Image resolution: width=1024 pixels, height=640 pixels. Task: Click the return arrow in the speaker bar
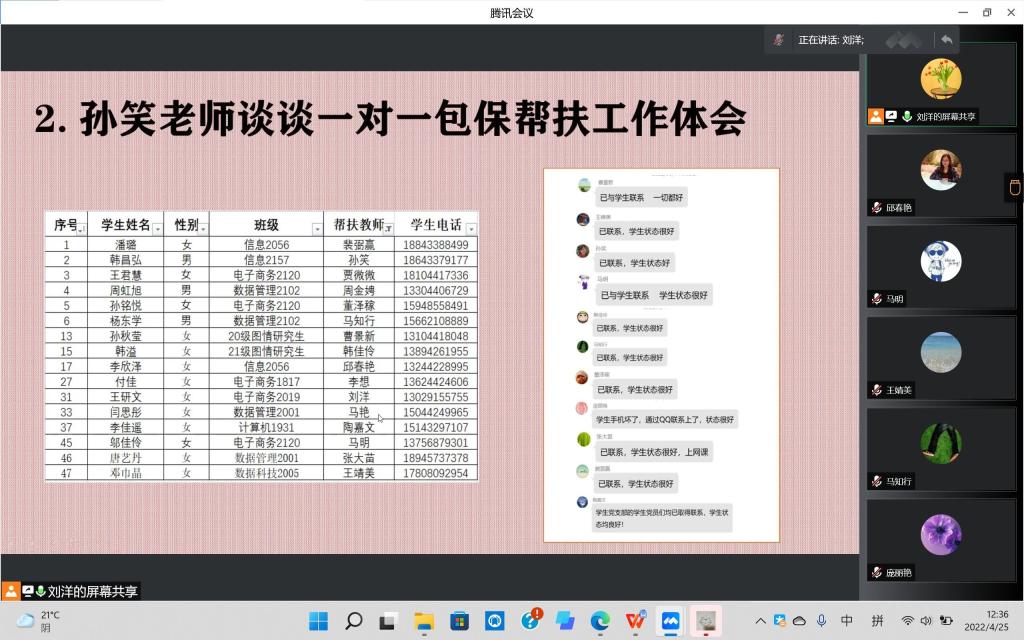[946, 40]
